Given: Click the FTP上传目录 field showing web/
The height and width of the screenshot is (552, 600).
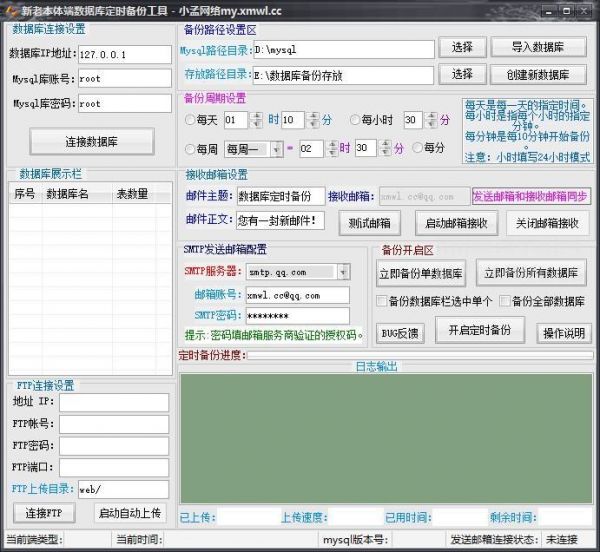Looking at the screenshot, I should coord(123,490).
